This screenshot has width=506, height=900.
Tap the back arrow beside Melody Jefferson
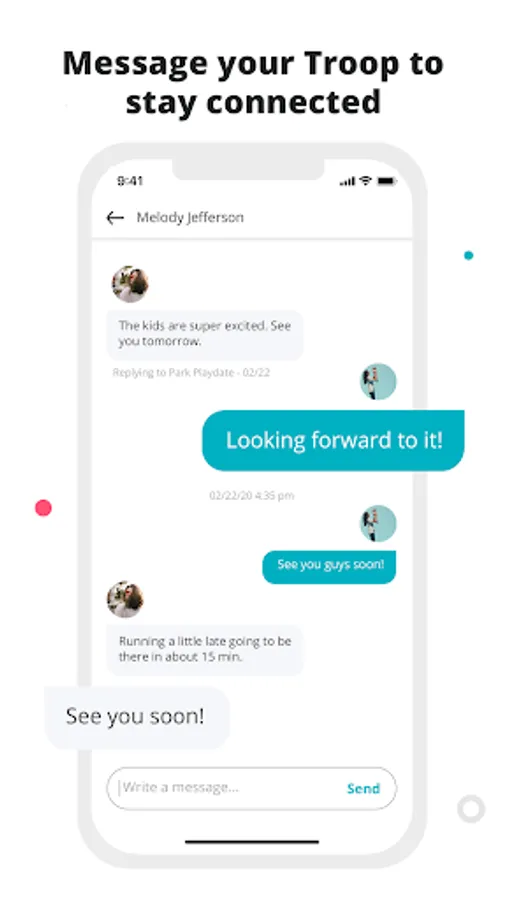coord(115,218)
